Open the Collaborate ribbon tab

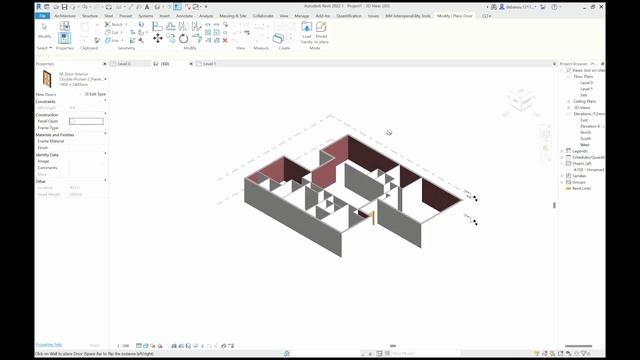tap(263, 16)
